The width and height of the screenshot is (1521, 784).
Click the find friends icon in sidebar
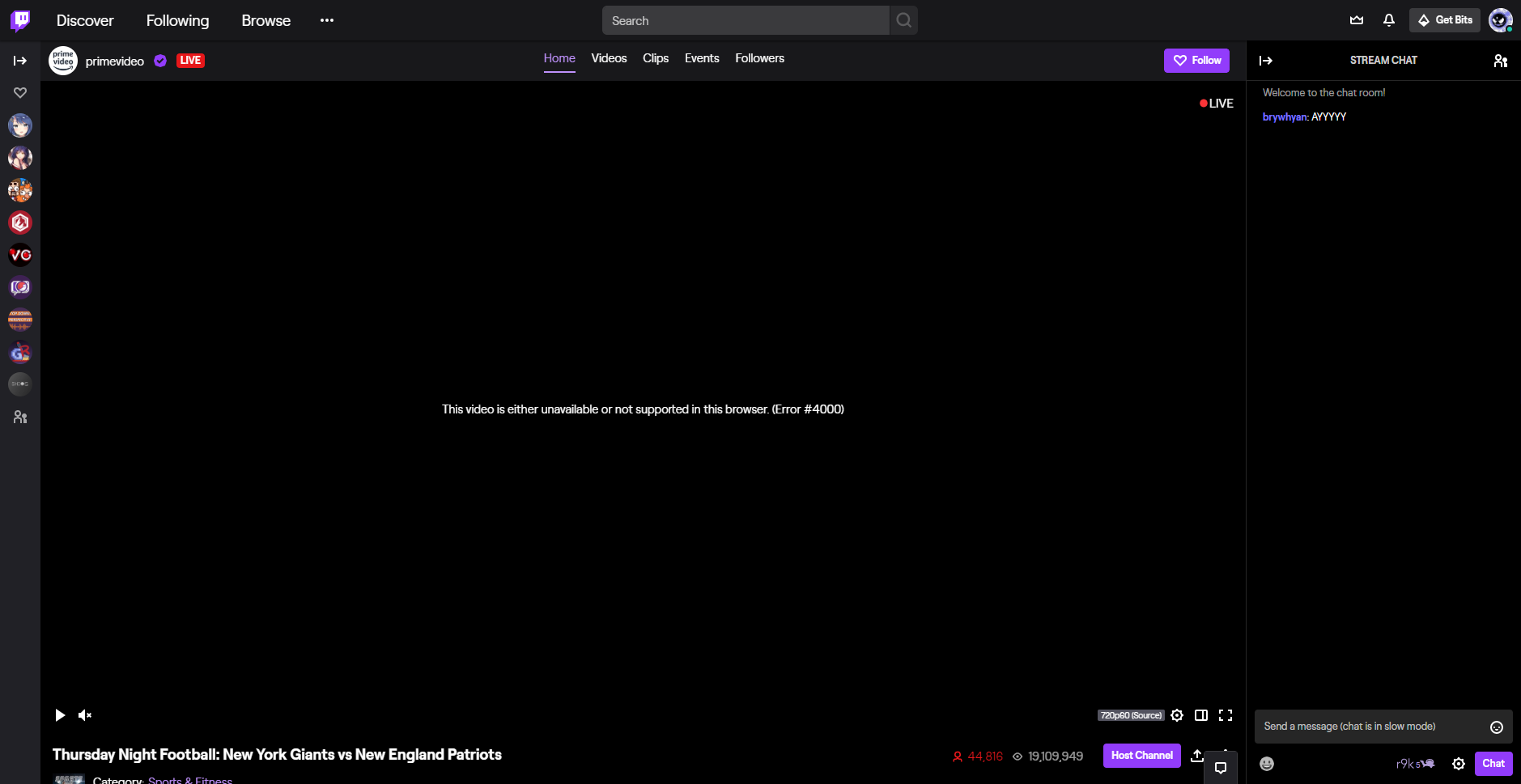[20, 417]
